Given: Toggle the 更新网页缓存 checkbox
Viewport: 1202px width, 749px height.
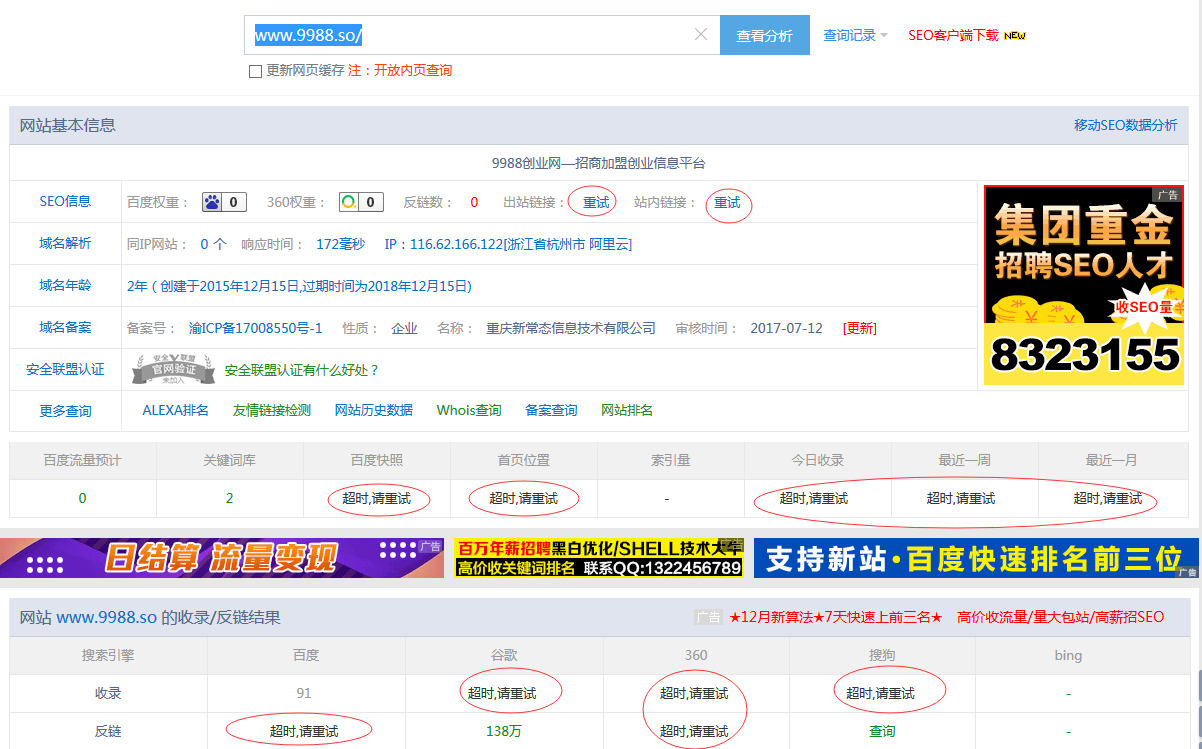Looking at the screenshot, I should click(x=255, y=71).
